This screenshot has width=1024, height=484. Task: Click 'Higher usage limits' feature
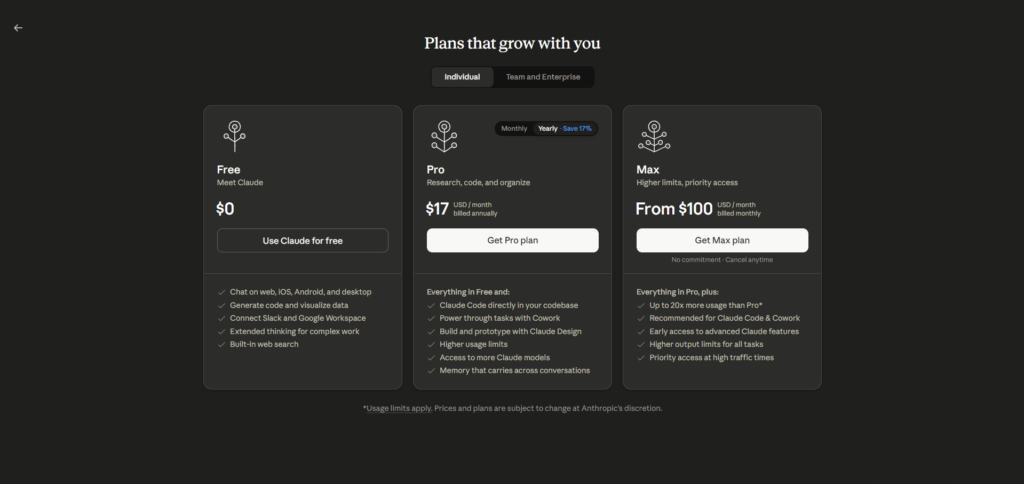click(473, 344)
